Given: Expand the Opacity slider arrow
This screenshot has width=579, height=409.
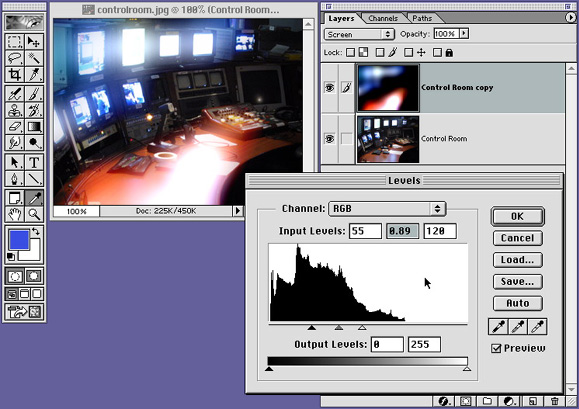Looking at the screenshot, I should coord(464,34).
